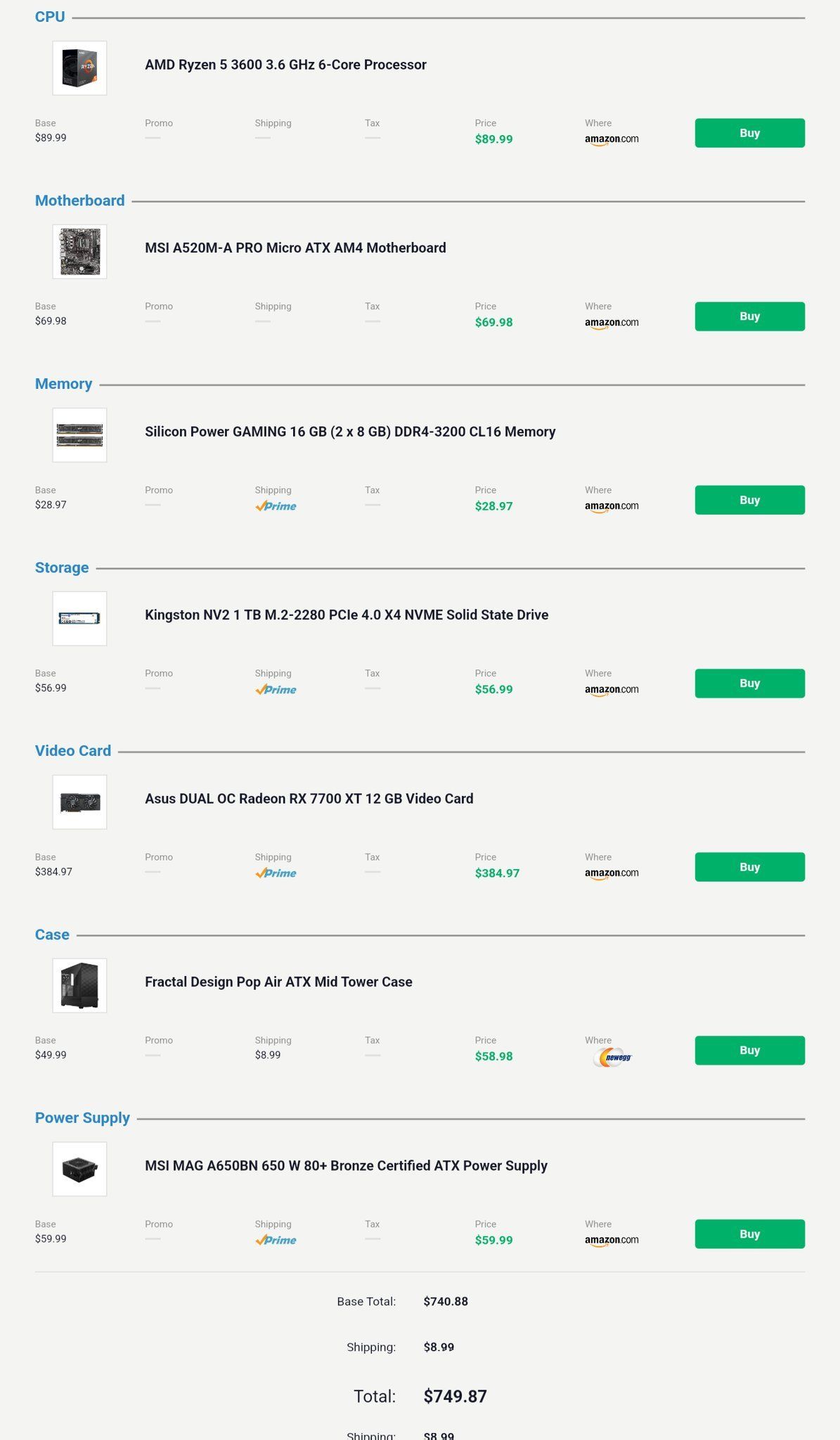This screenshot has height=1440, width=840.
Task: Open the Fractal Design Pop Air case image
Action: pos(79,986)
